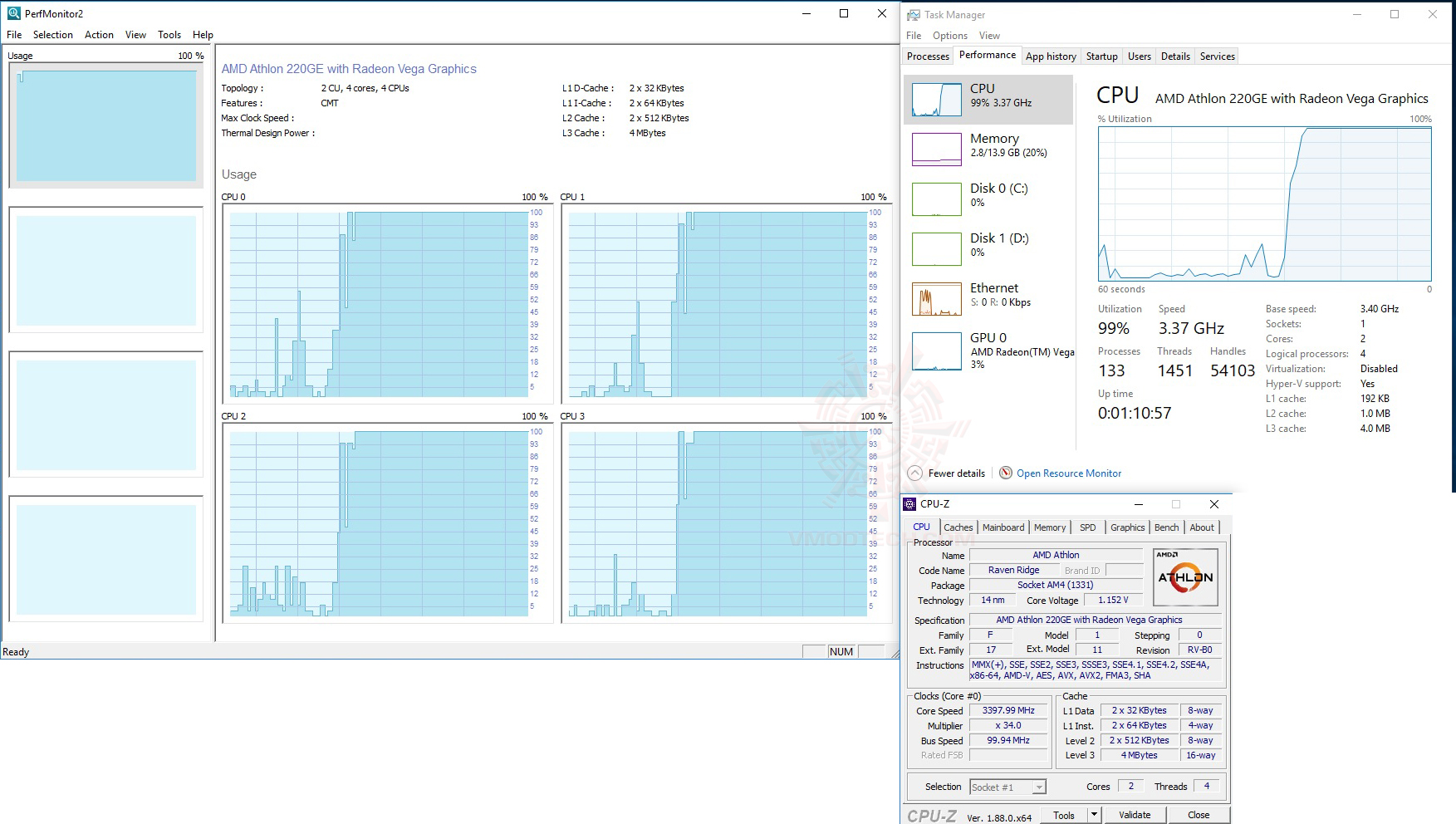Open the Action menu in PerfMonitor2
The image size is (1456, 824).
tap(99, 35)
